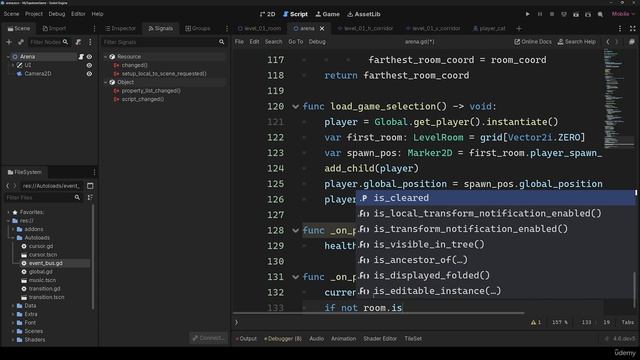
Task: Collapse the Autoloads folder
Action: (x=13, y=238)
